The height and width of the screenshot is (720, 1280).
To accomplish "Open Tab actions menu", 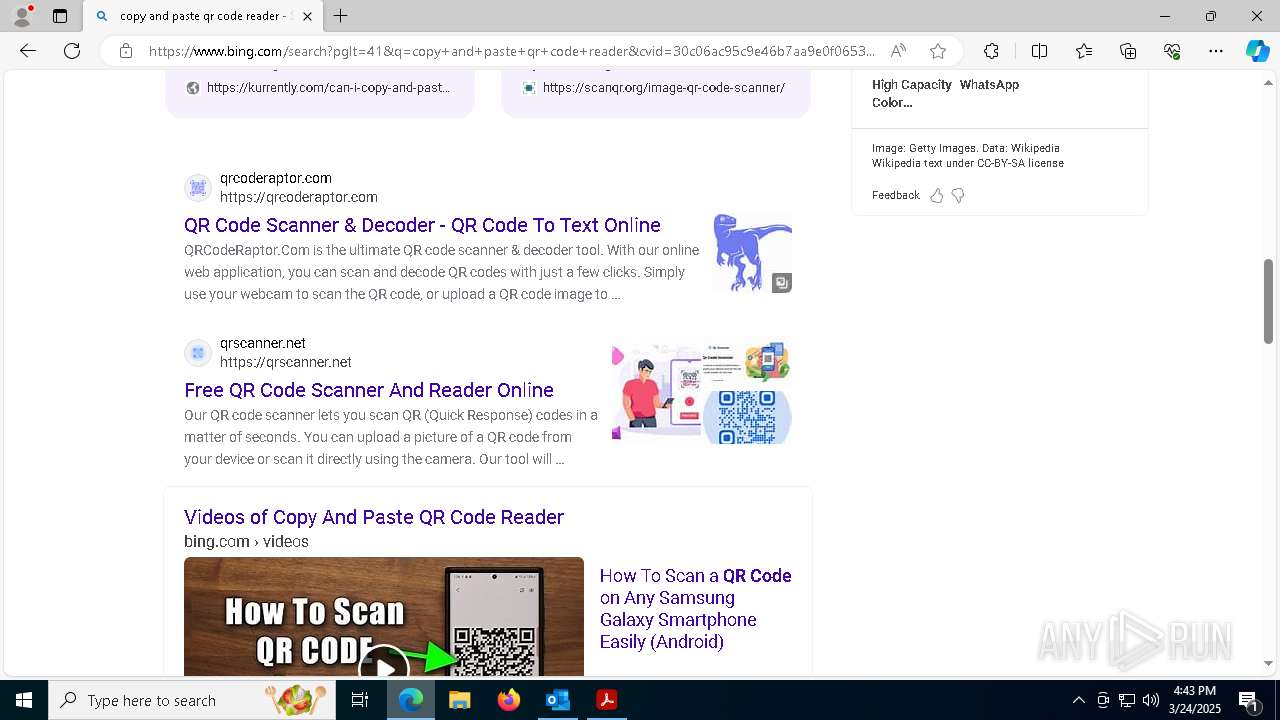I will 60,16.
